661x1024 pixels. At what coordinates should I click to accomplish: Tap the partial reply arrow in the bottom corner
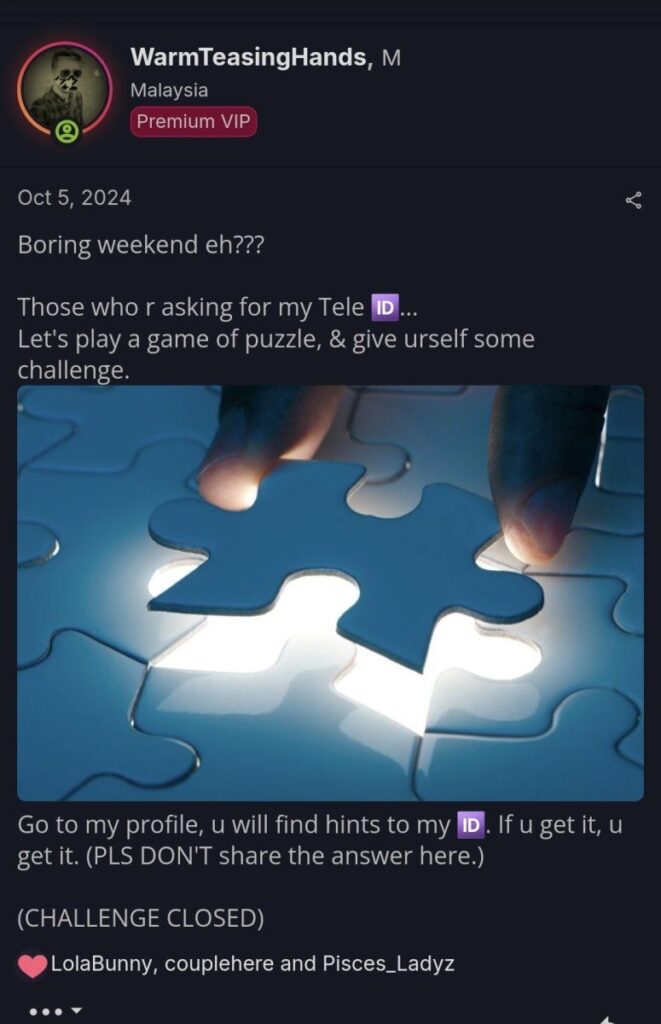tap(607, 1019)
